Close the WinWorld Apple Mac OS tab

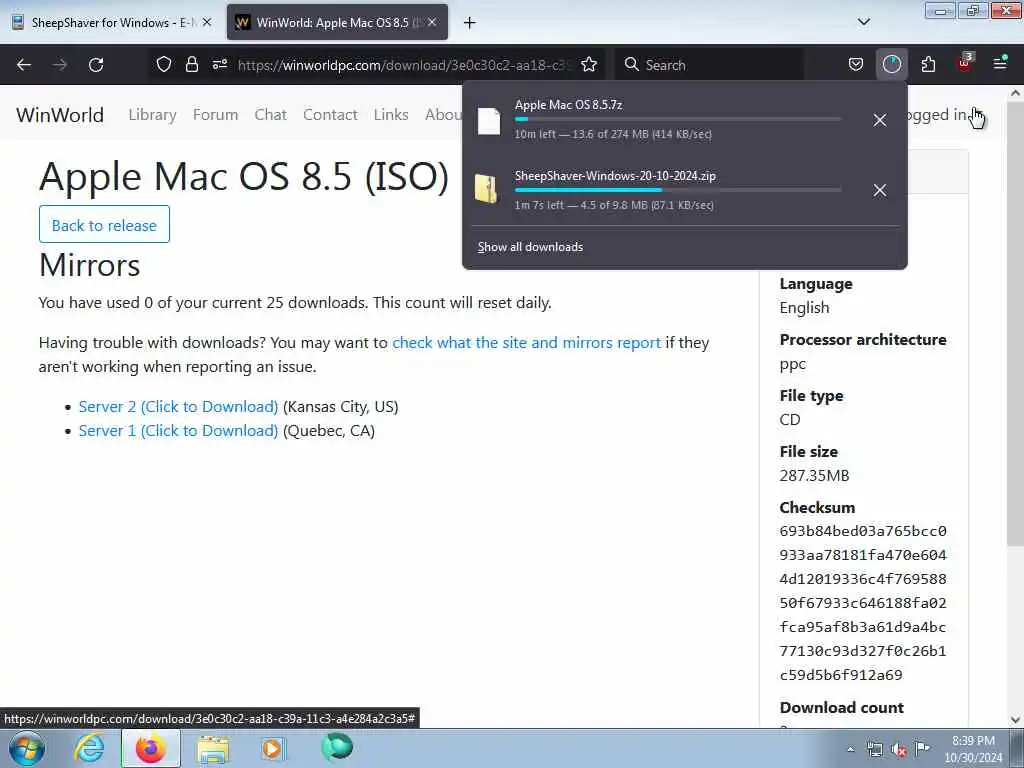432,22
